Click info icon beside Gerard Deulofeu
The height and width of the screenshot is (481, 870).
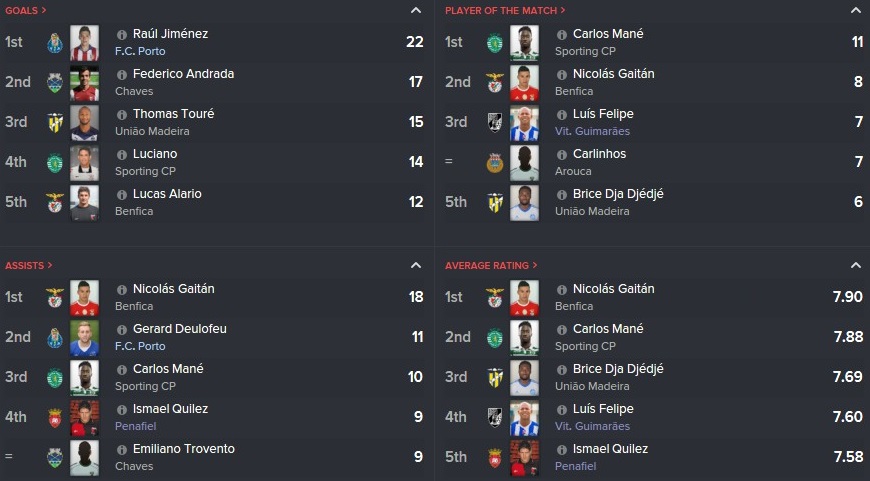click(122, 330)
